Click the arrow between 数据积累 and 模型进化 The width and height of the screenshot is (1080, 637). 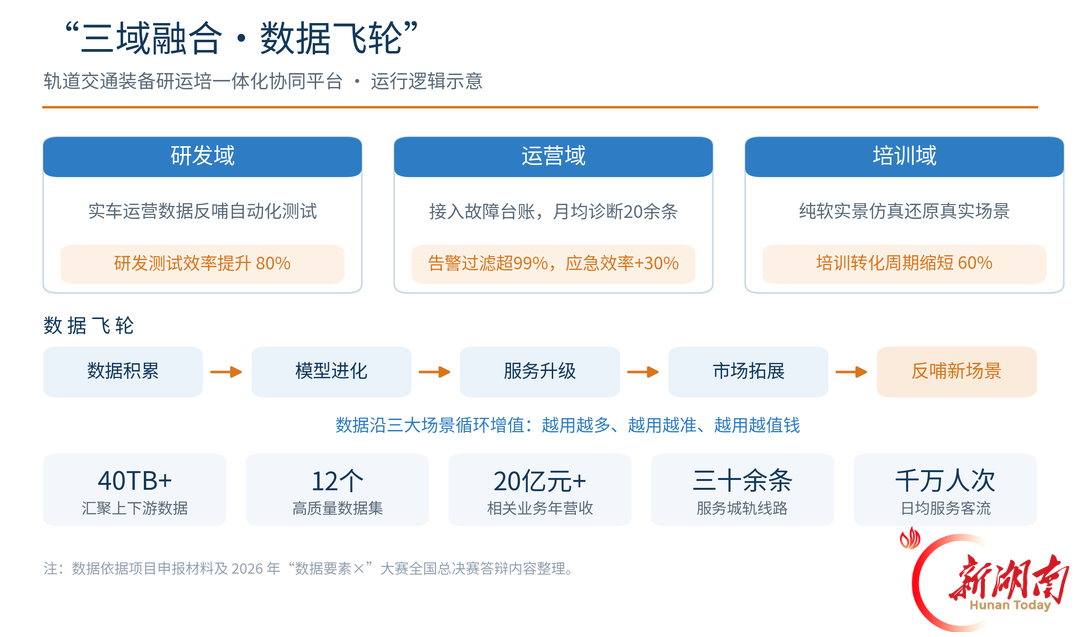(x=227, y=372)
